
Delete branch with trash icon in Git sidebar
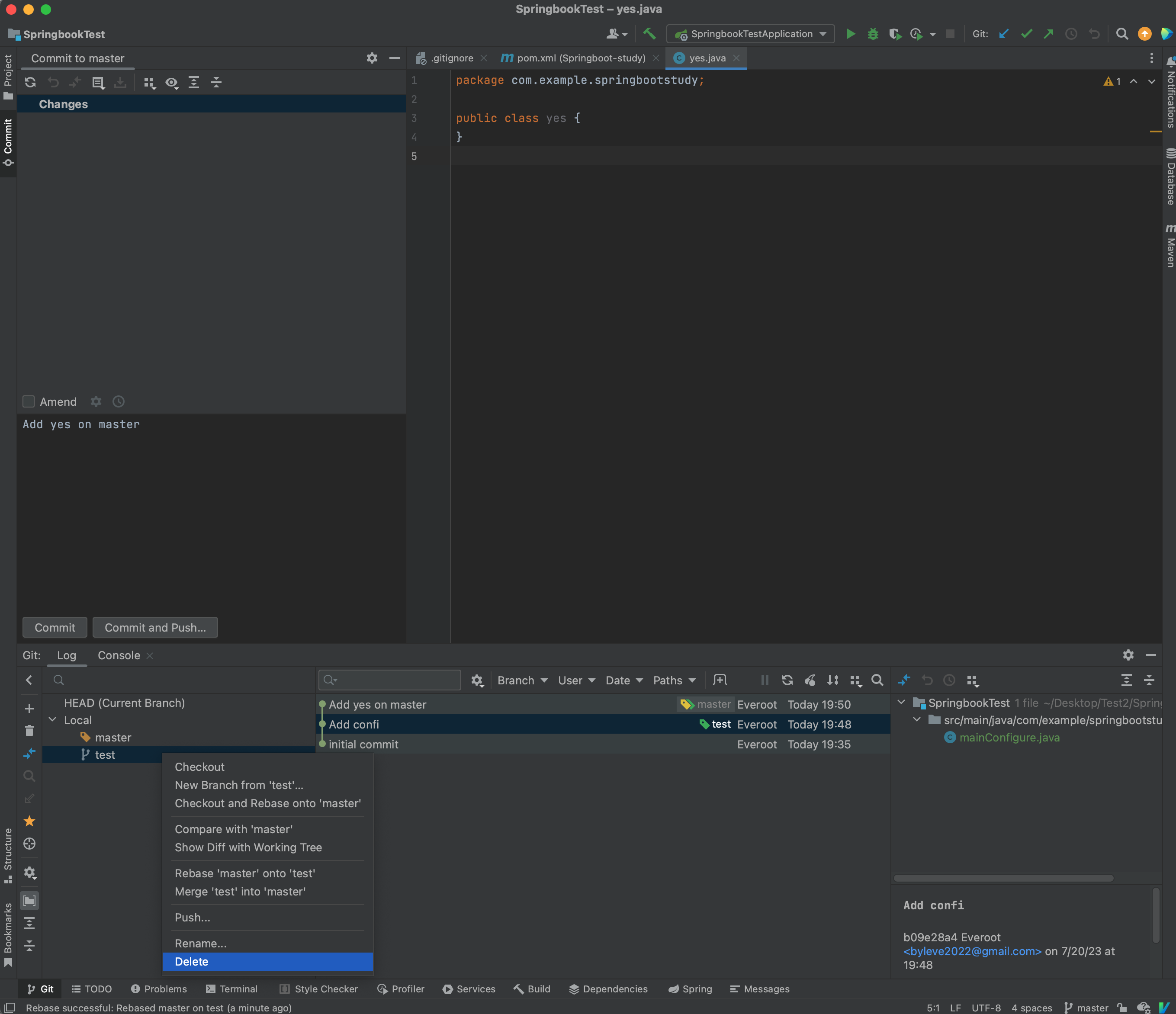point(29,731)
